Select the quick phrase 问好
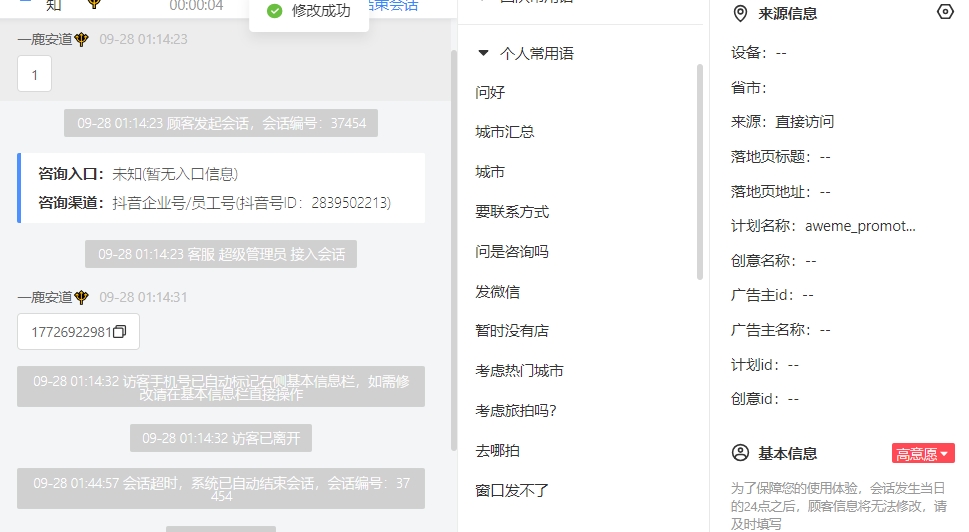The image size is (969, 532). pos(490,93)
